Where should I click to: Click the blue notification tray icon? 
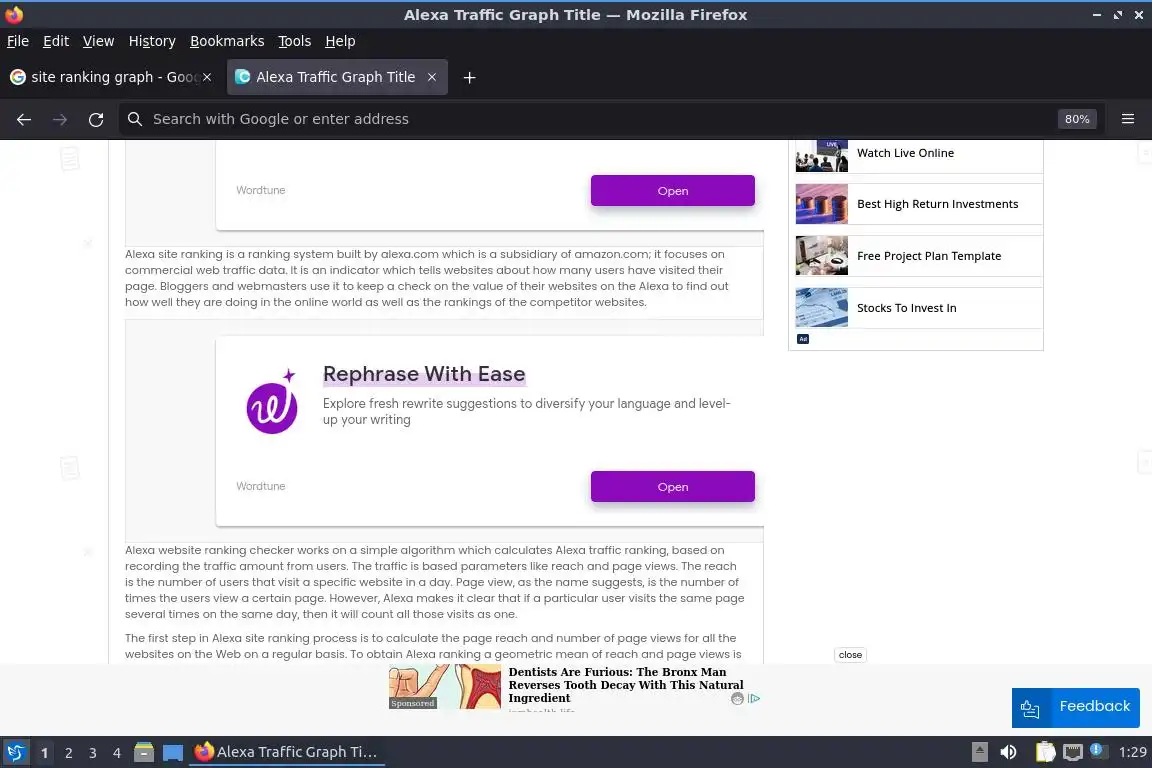point(1096,750)
